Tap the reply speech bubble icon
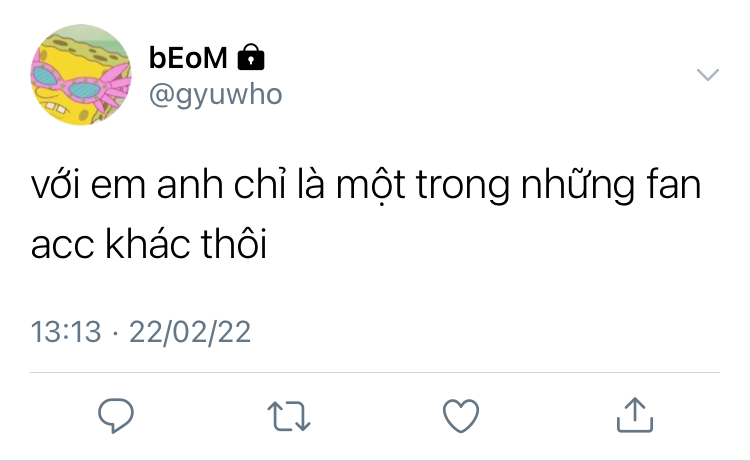750x461 pixels. pyautogui.click(x=116, y=415)
